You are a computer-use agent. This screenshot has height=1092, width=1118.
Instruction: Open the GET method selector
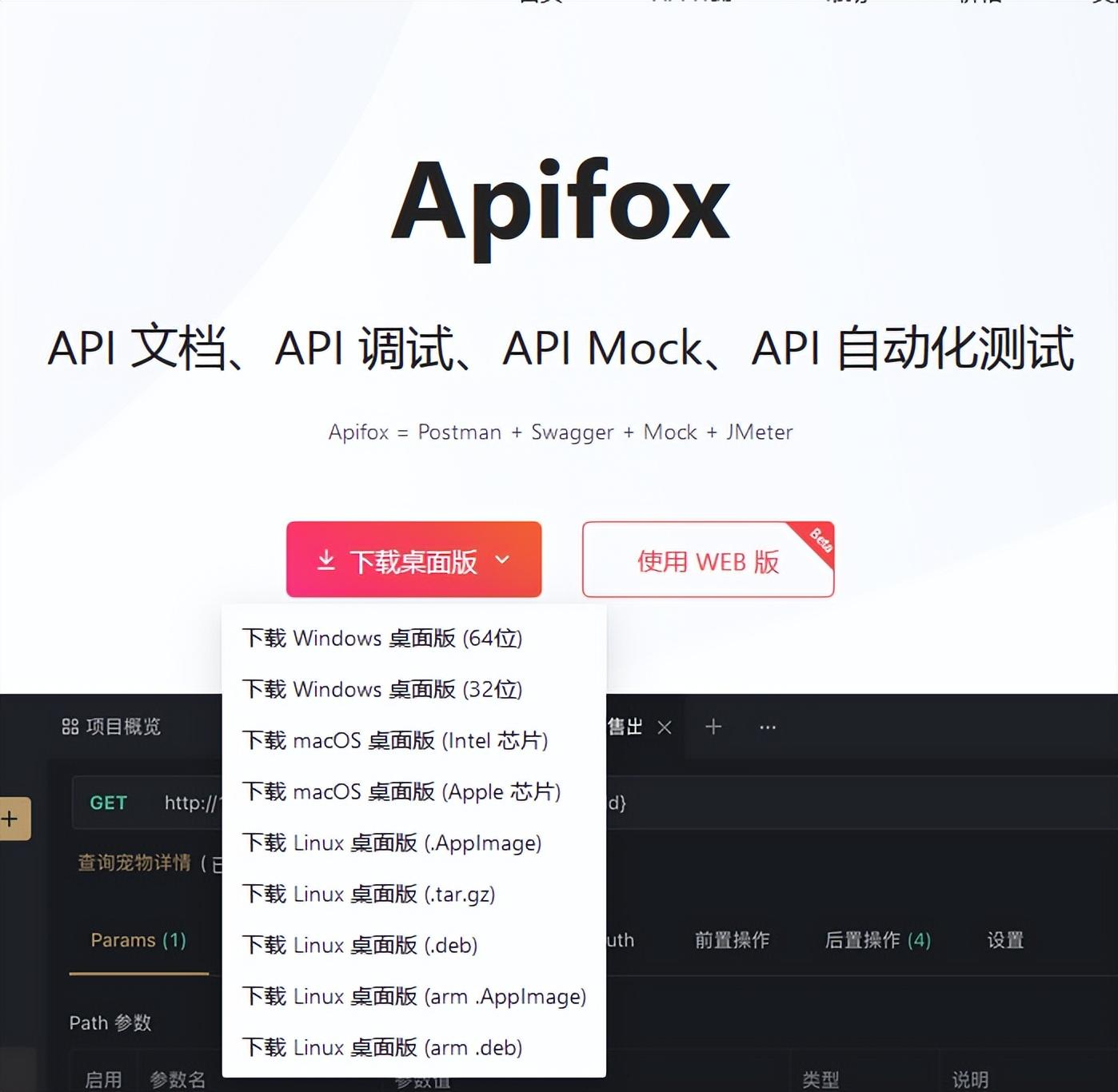coord(108,803)
